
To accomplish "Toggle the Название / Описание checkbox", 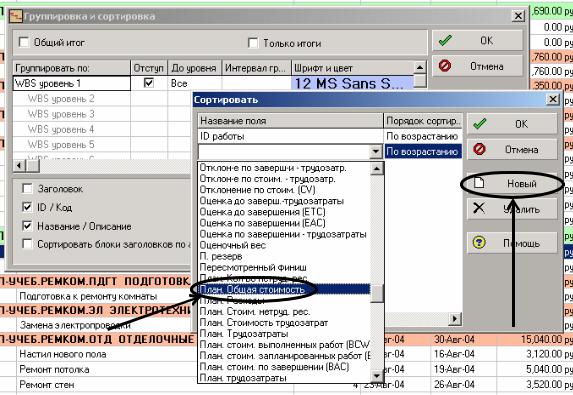I will pyautogui.click(x=27, y=226).
